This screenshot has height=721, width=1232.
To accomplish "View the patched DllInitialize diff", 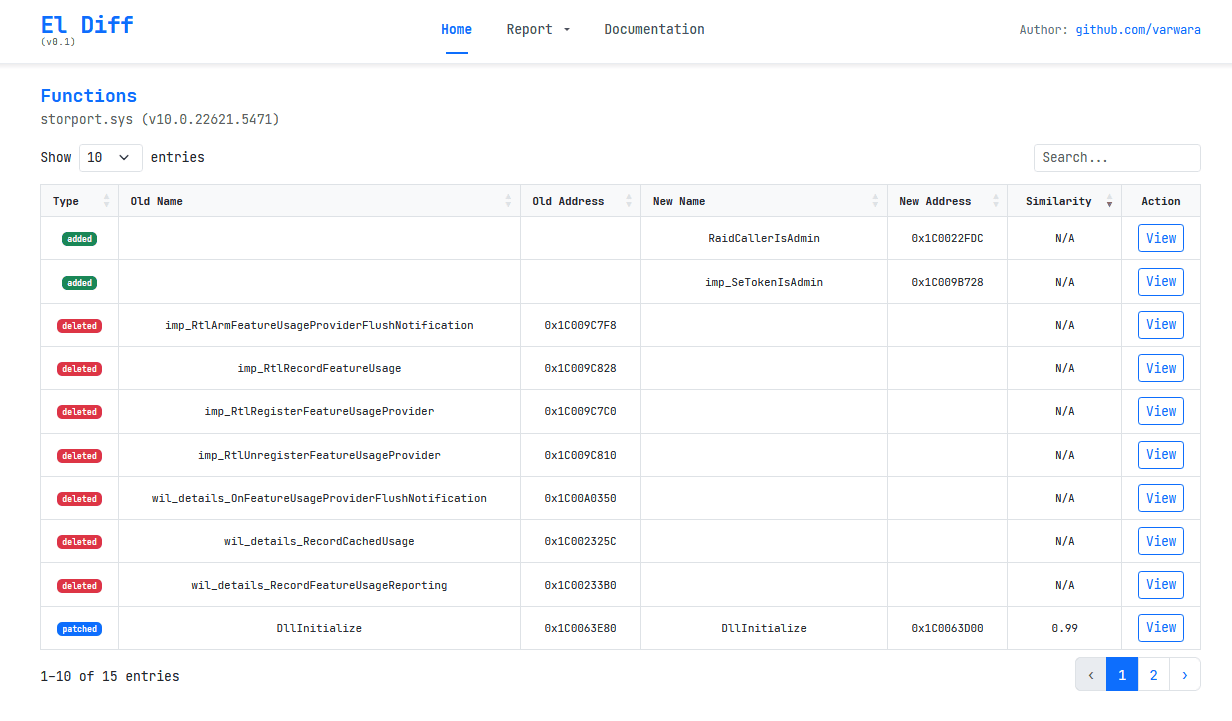I will click(1160, 628).
